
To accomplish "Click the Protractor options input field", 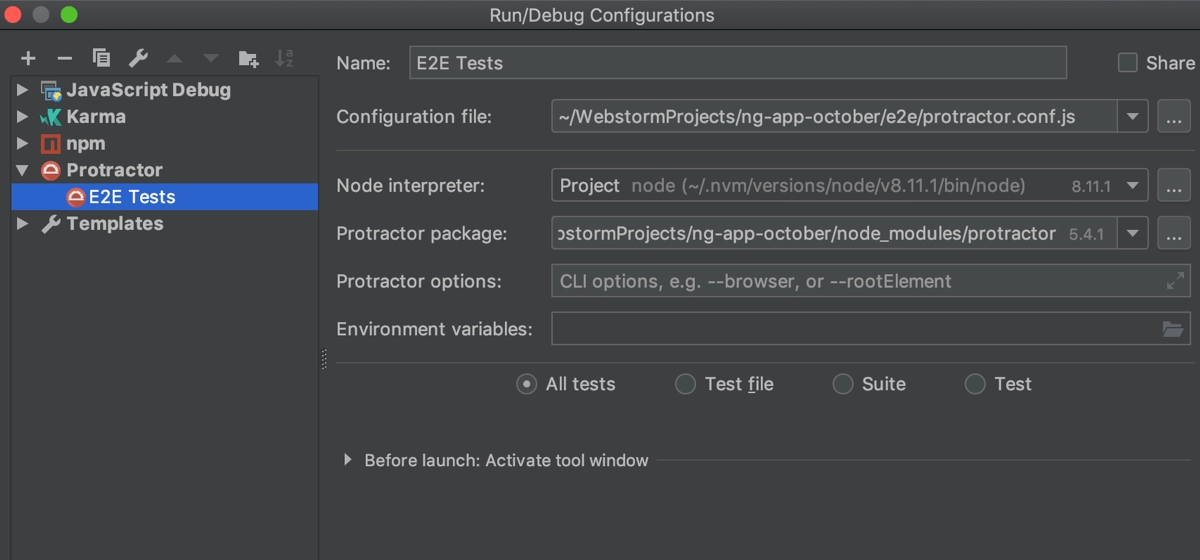I will (x=871, y=282).
